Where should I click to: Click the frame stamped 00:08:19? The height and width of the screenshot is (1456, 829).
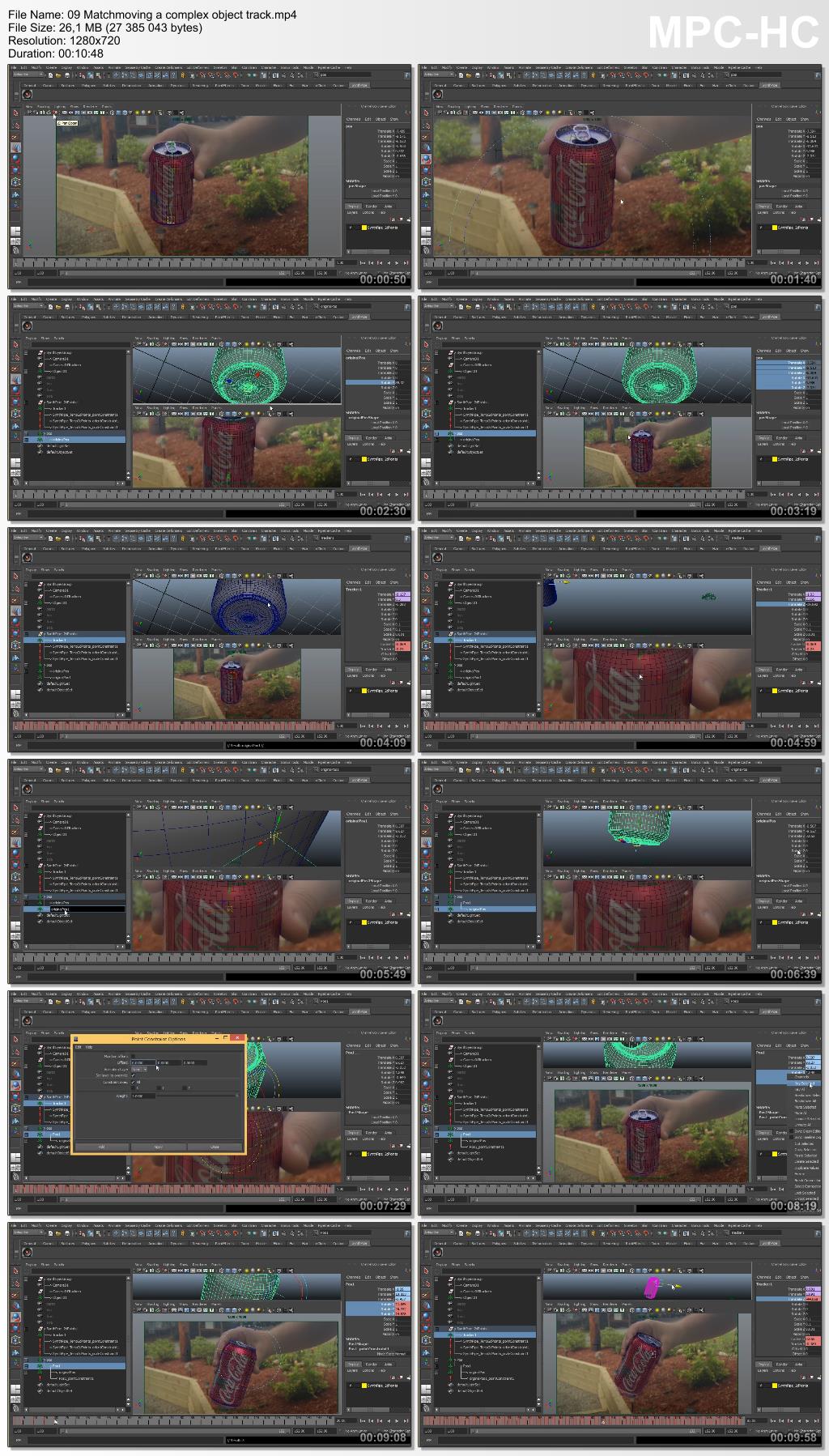tap(621, 1102)
